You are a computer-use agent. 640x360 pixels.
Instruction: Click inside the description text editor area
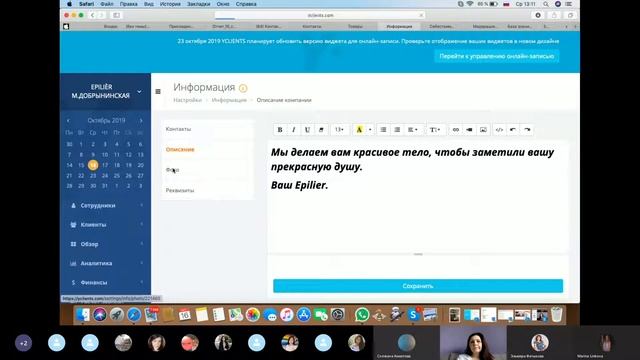coord(418,197)
